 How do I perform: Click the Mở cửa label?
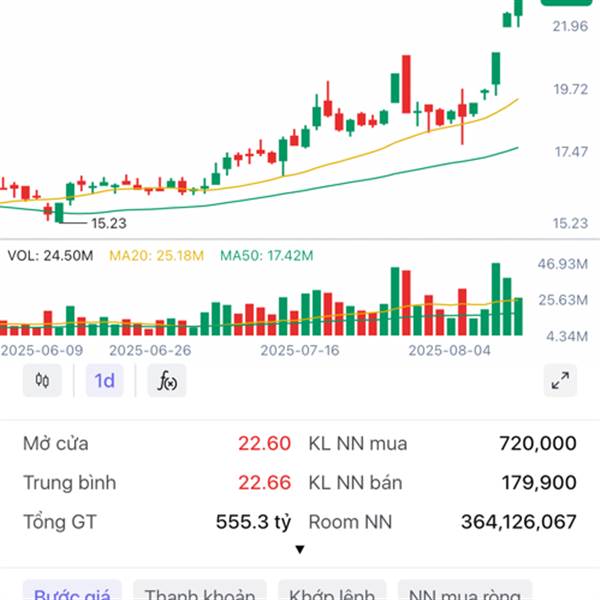(x=56, y=444)
